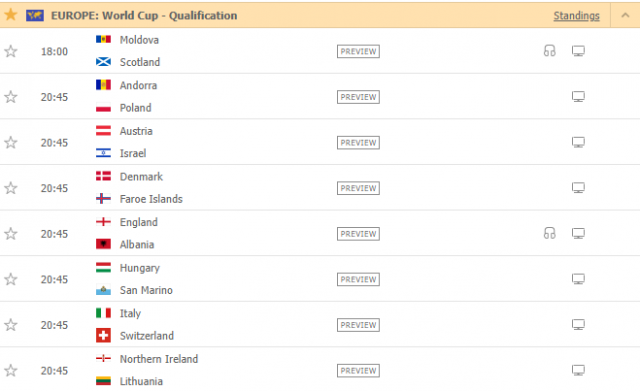Open the Standings link

pos(576,16)
